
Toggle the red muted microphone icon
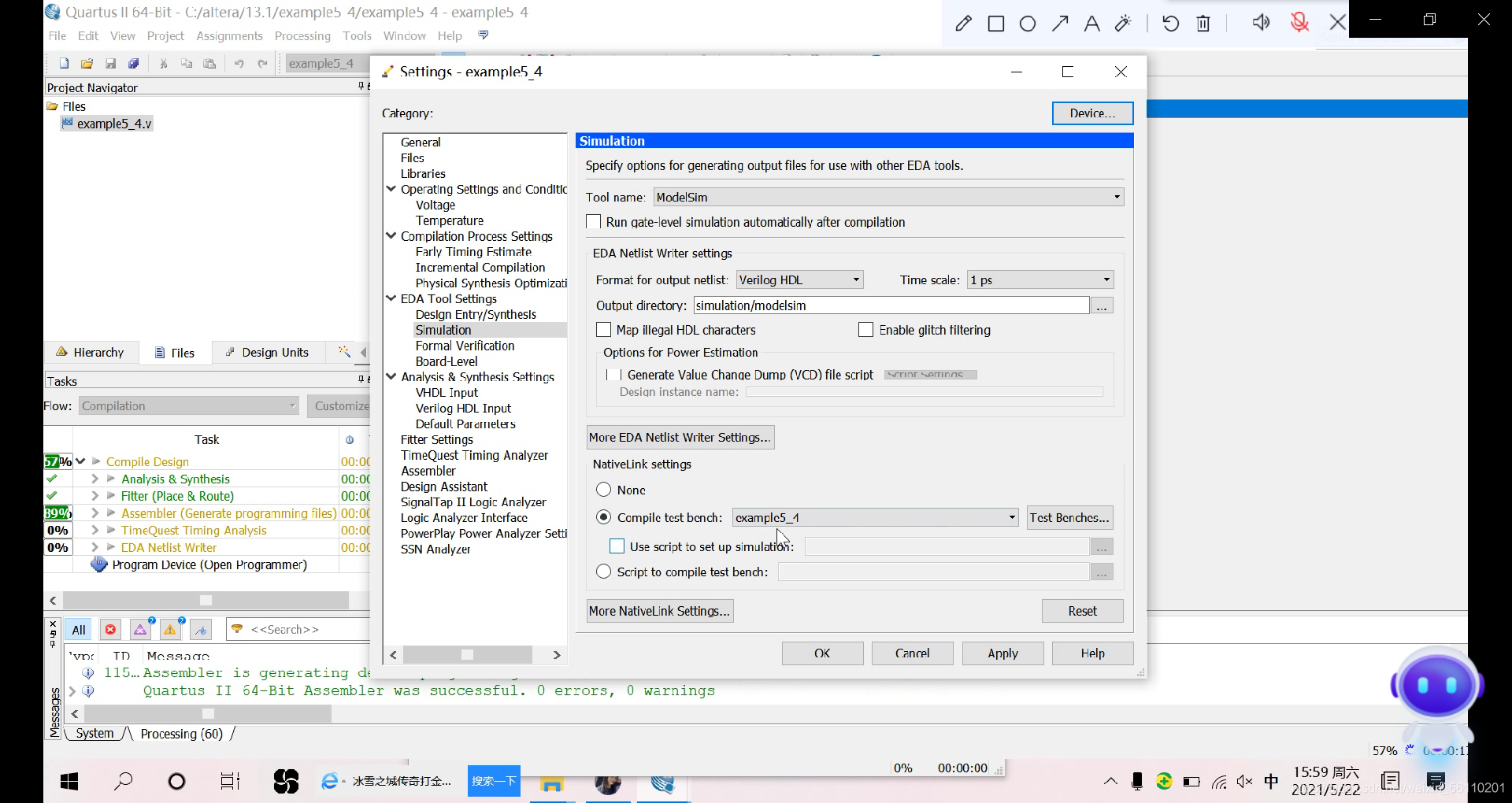tap(1299, 23)
